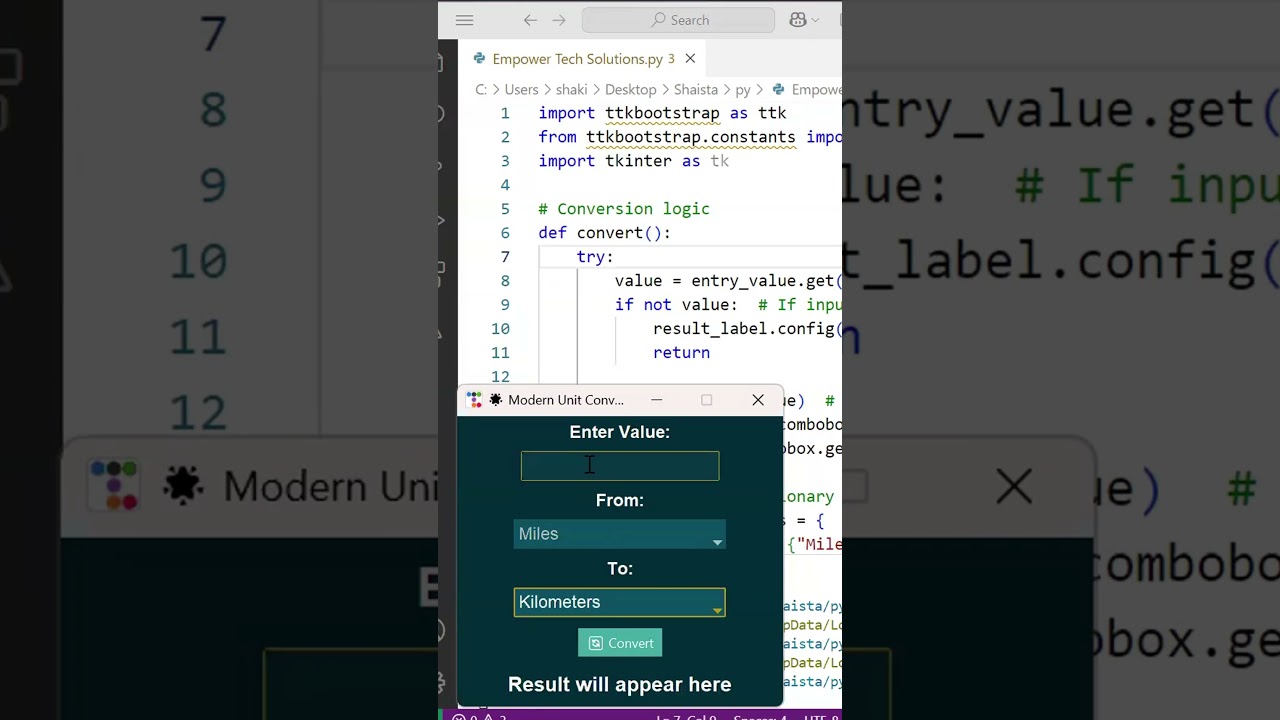This screenshot has width=1280, height=720.
Task: Click the 'From:' label
Action: (x=620, y=500)
